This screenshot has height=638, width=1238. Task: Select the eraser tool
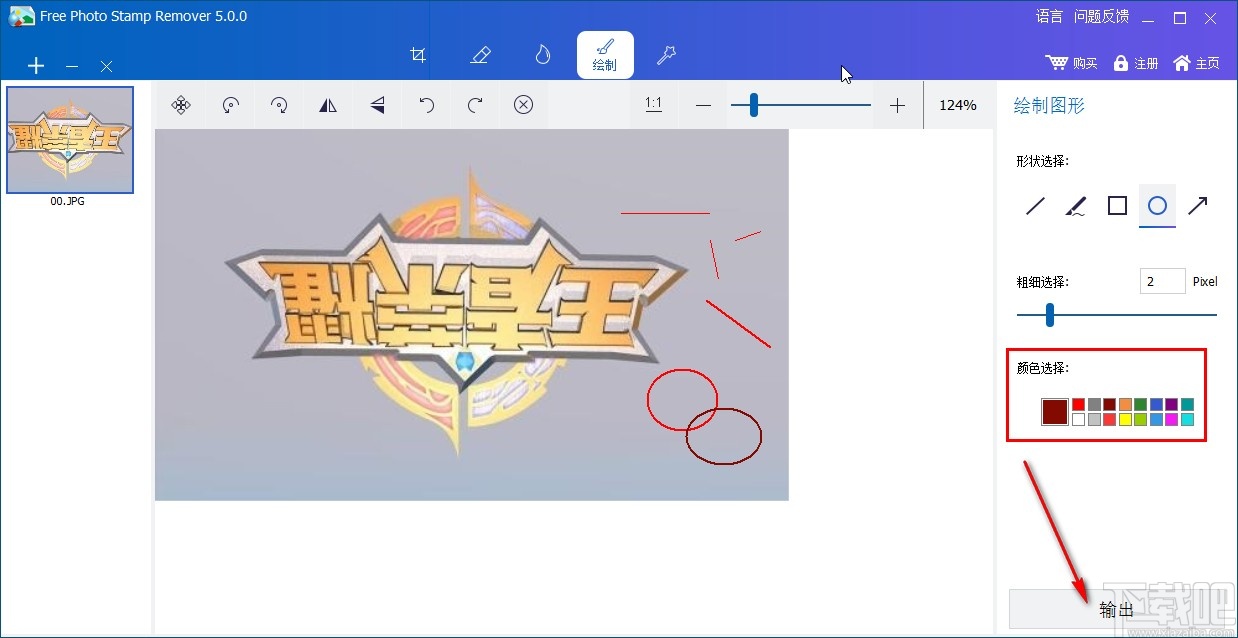click(x=481, y=55)
